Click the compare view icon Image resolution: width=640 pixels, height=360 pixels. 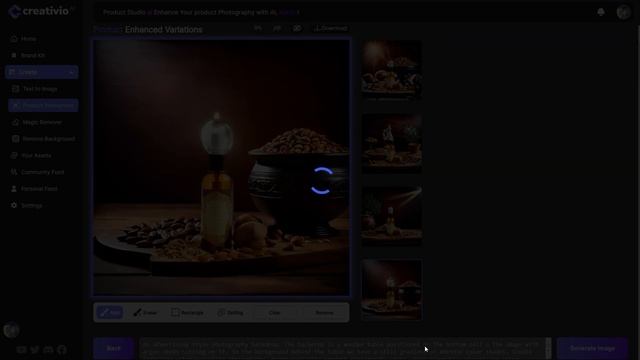[297, 28]
